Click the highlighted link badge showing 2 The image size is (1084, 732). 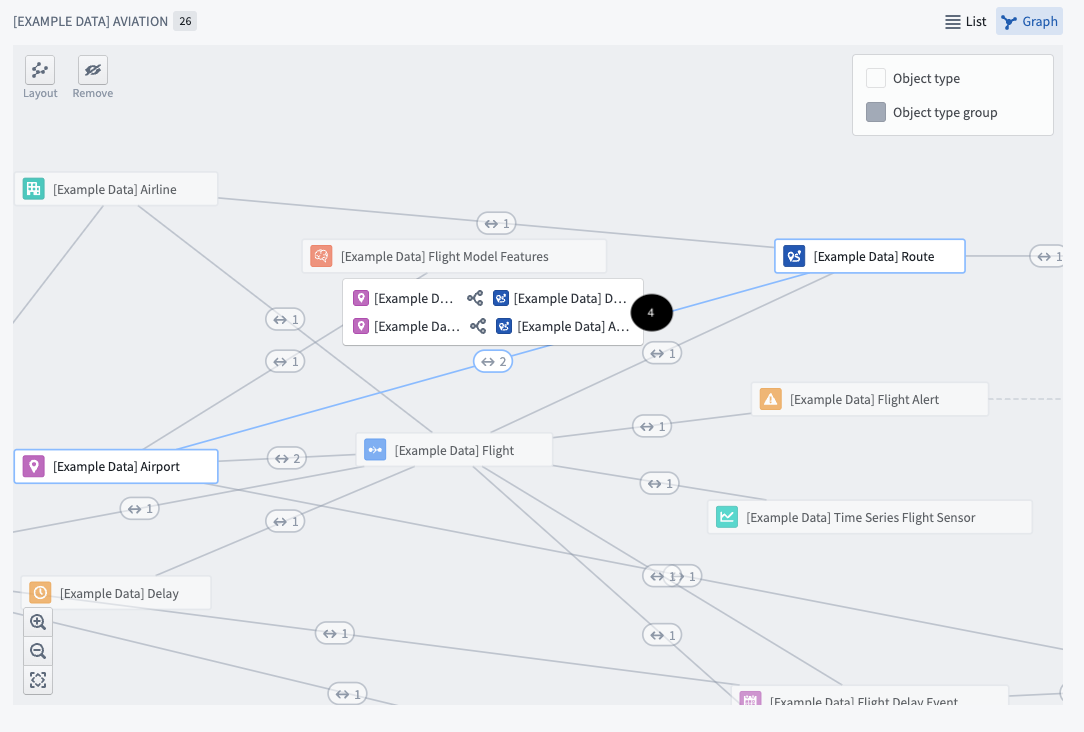coord(493,361)
